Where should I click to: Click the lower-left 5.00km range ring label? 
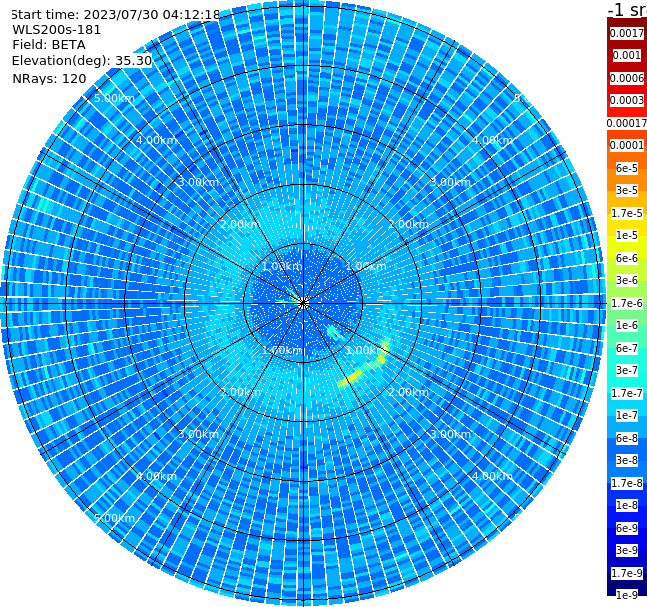114,518
